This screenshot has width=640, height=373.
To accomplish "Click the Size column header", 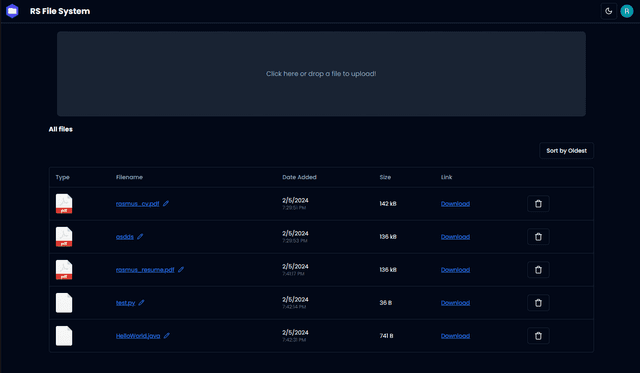I will (x=385, y=177).
